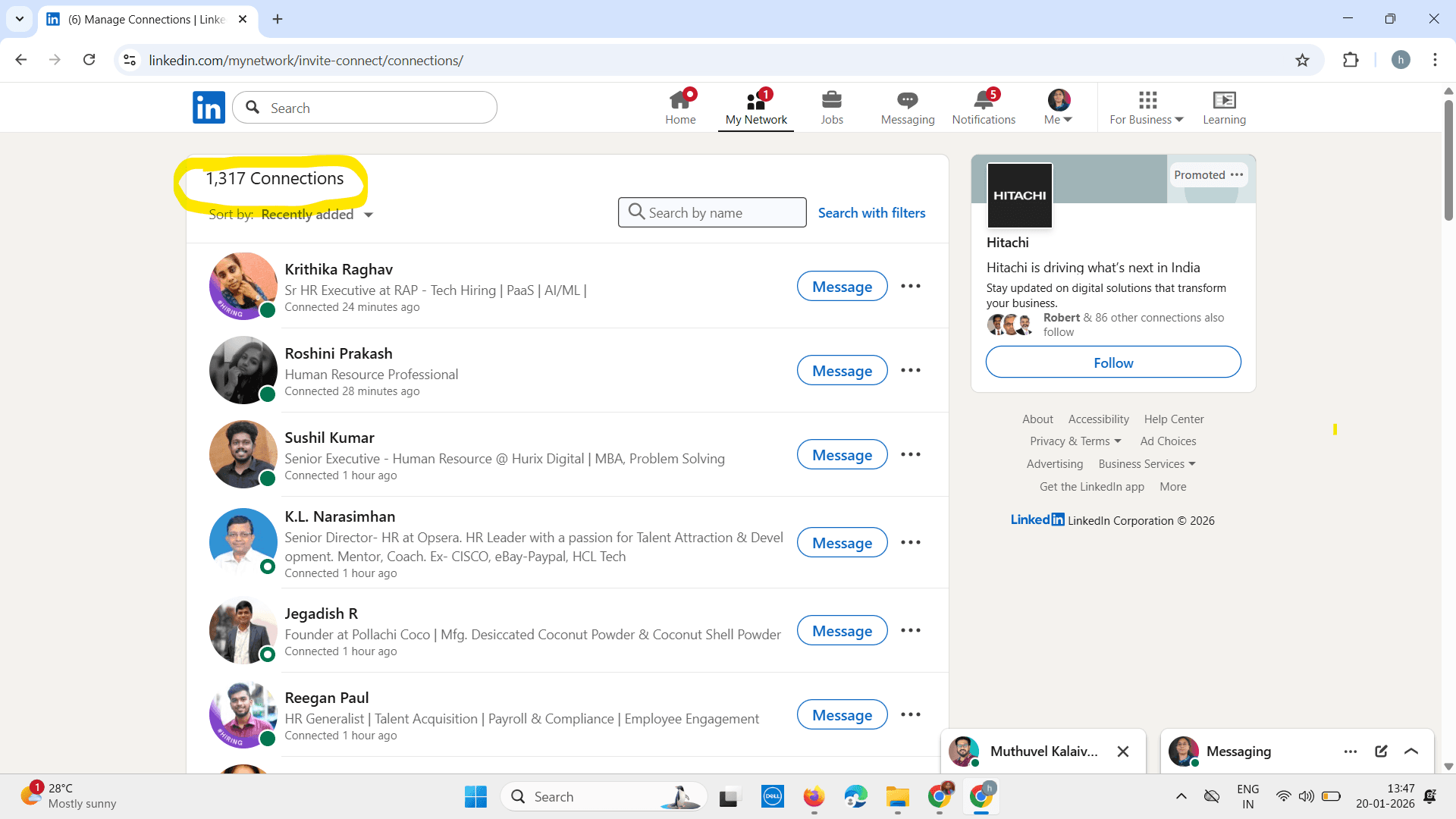Screen dimensions: 1456x819
Task: Expand the Me profile menu
Action: (1059, 107)
